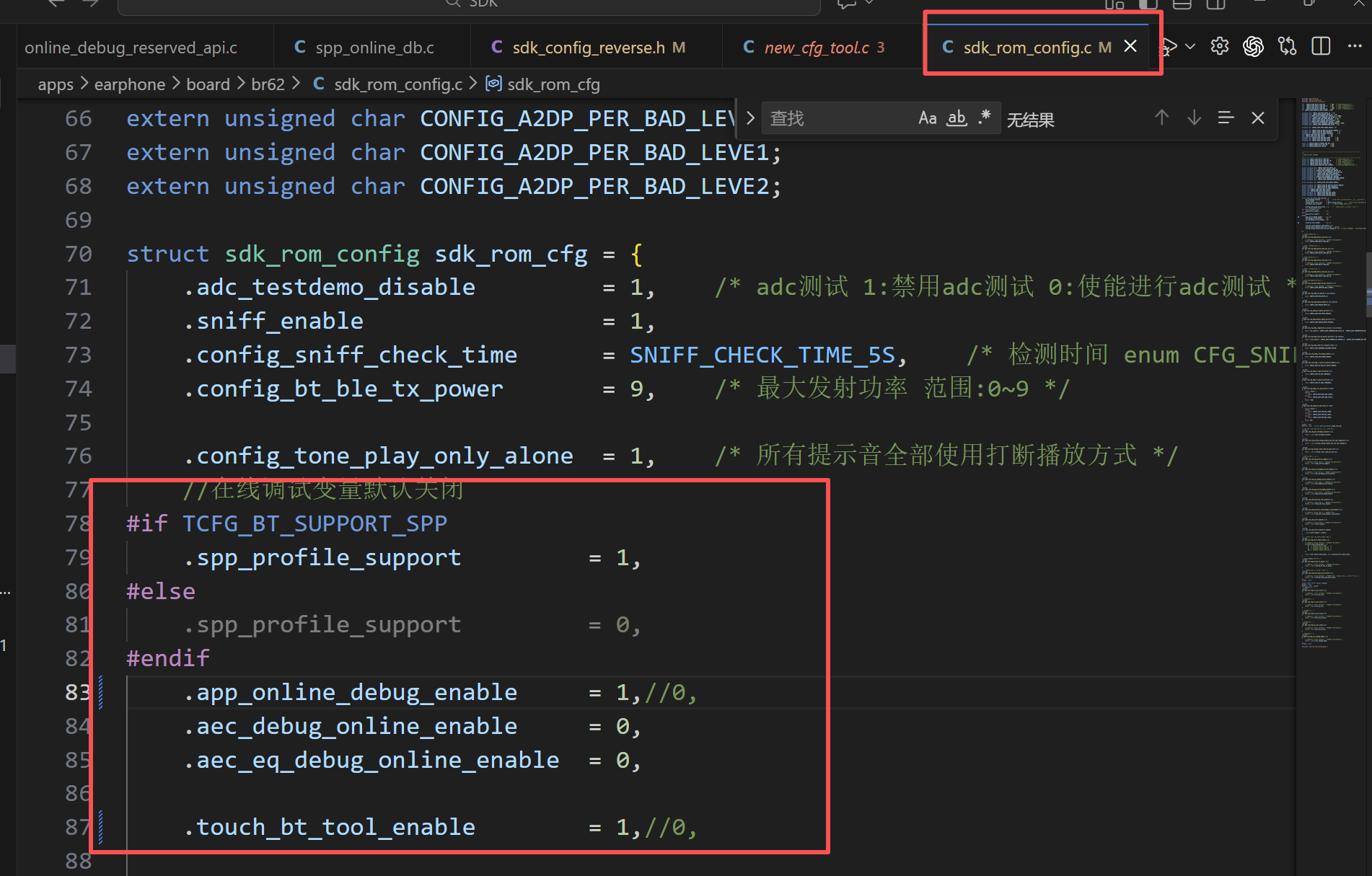Go to the previous find match

[1161, 118]
